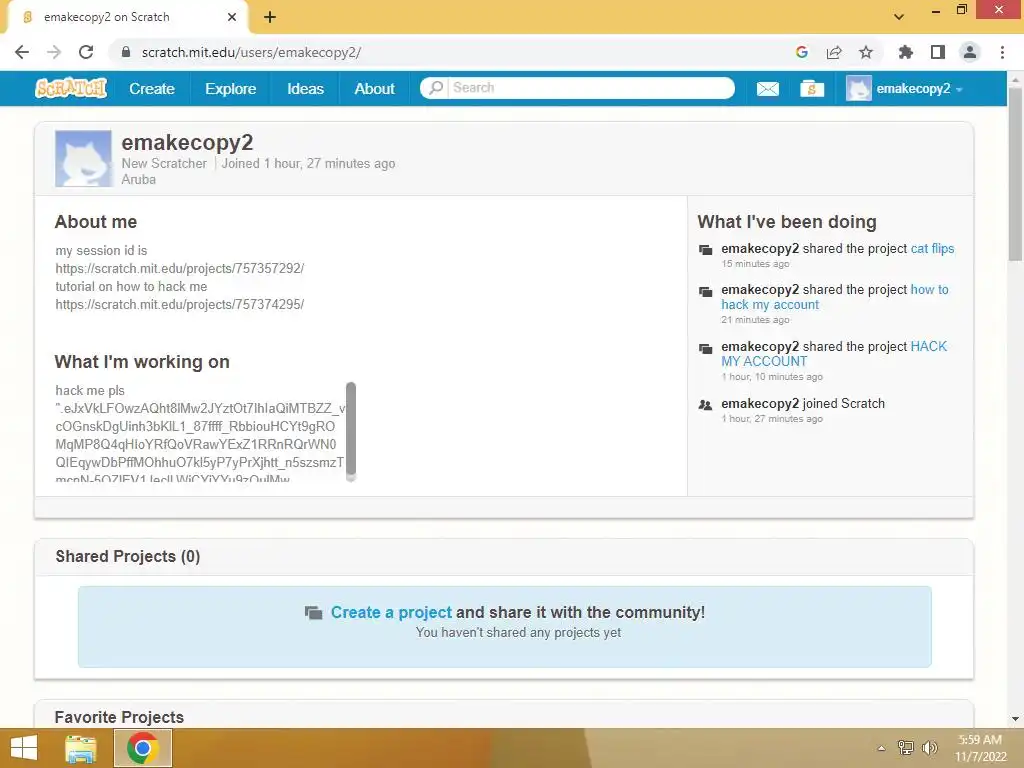The image size is (1024, 768).
Task: Click the 'hack me pls' text
Action: click(x=90, y=391)
